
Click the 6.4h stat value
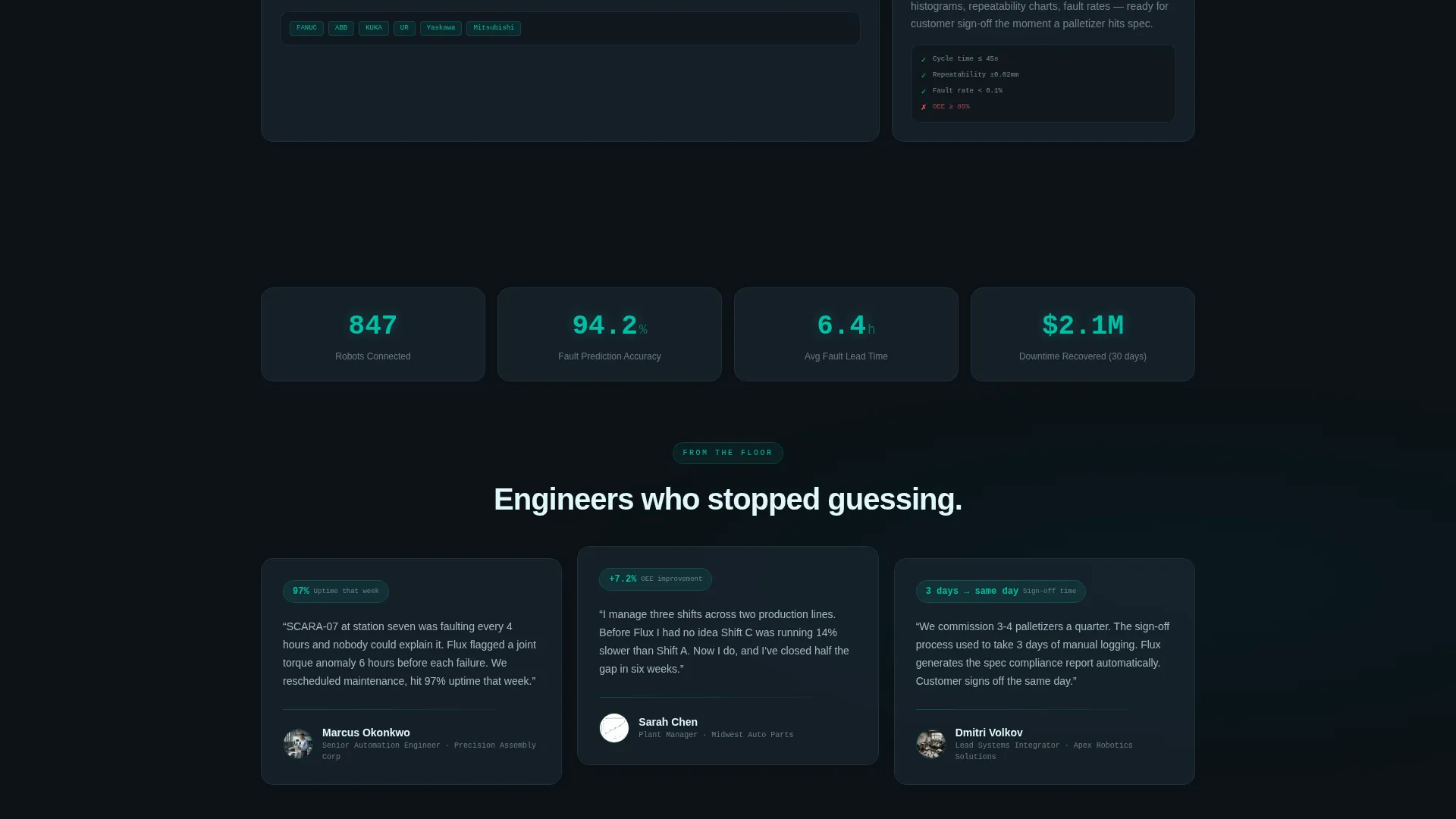click(x=846, y=325)
